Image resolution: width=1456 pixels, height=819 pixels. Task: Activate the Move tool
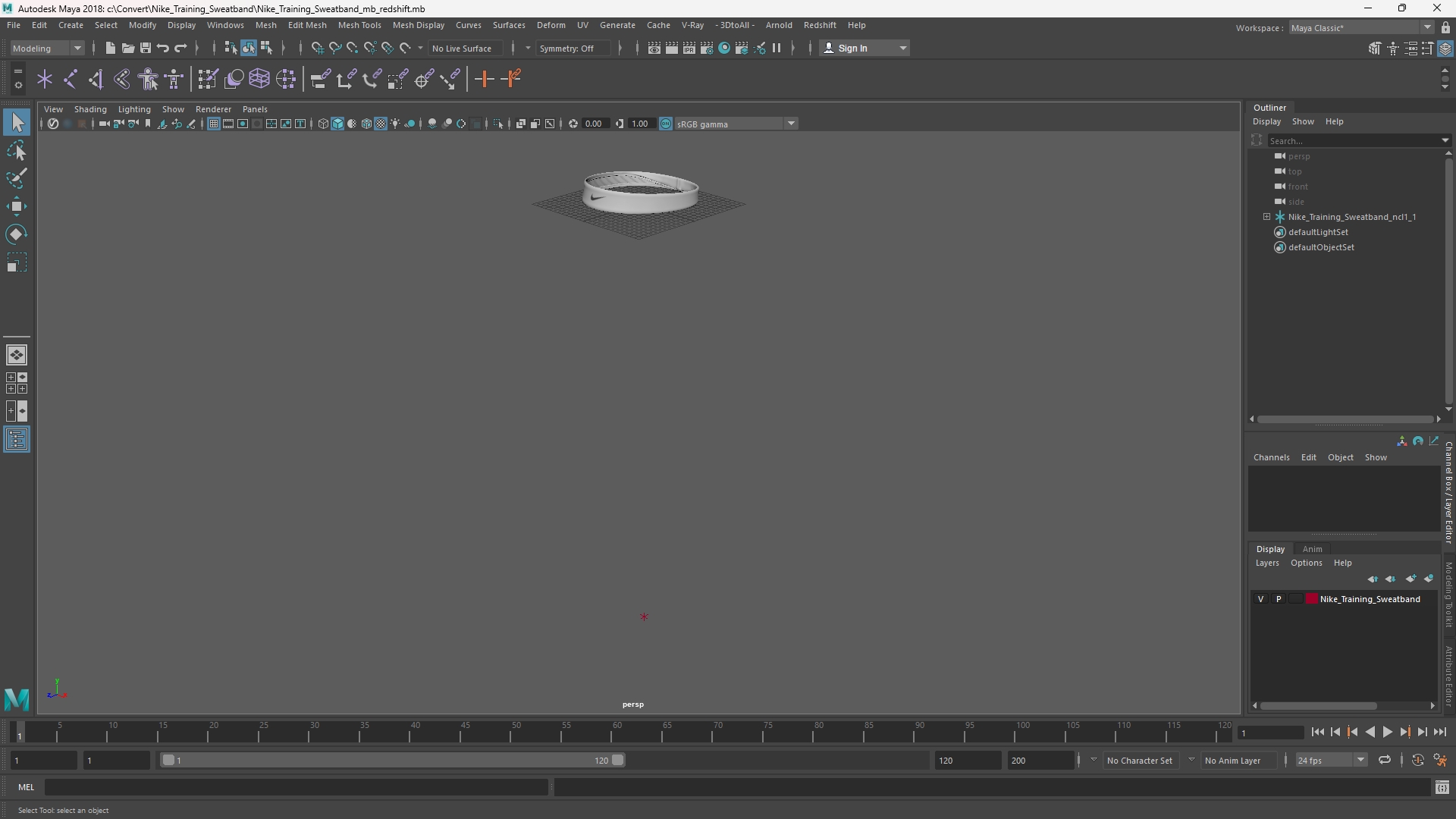coord(17,206)
